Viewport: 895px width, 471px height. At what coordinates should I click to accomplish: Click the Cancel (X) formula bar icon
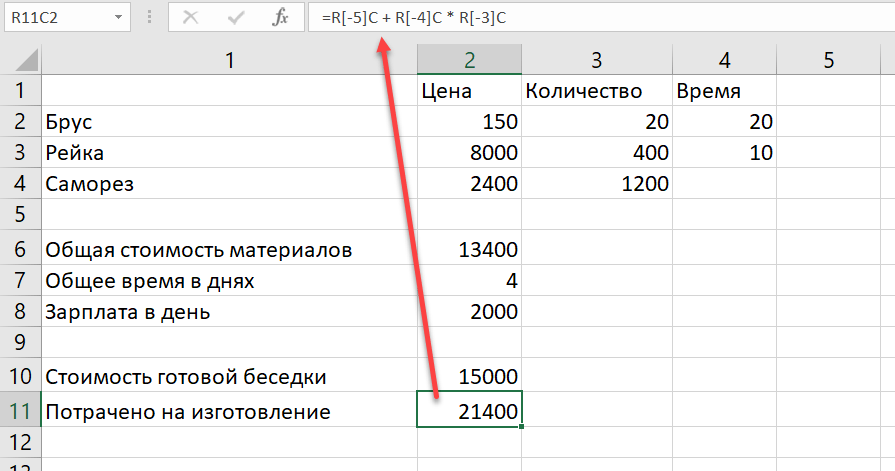coord(191,17)
